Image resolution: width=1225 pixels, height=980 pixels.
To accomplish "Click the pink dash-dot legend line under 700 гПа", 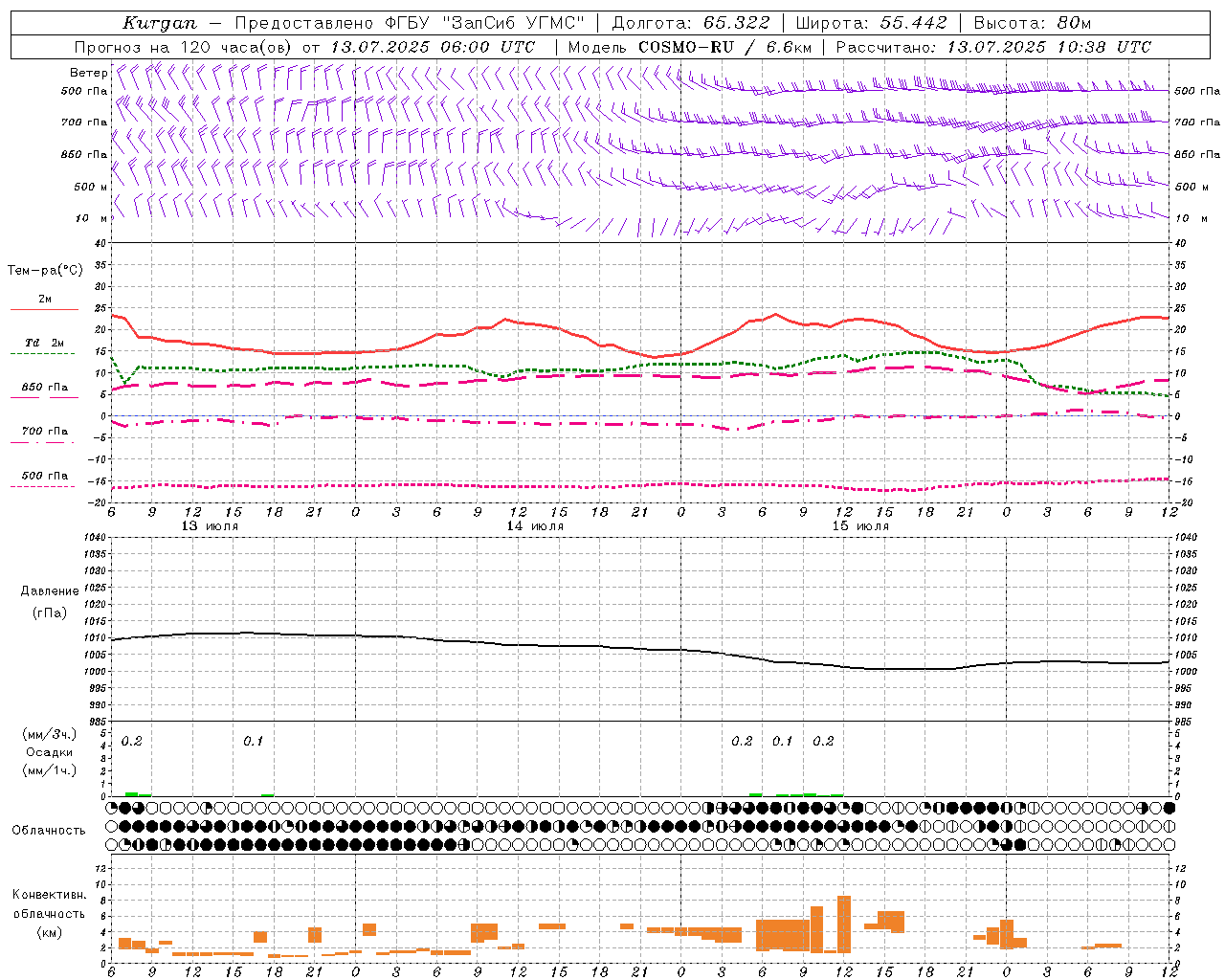I will point(42,442).
